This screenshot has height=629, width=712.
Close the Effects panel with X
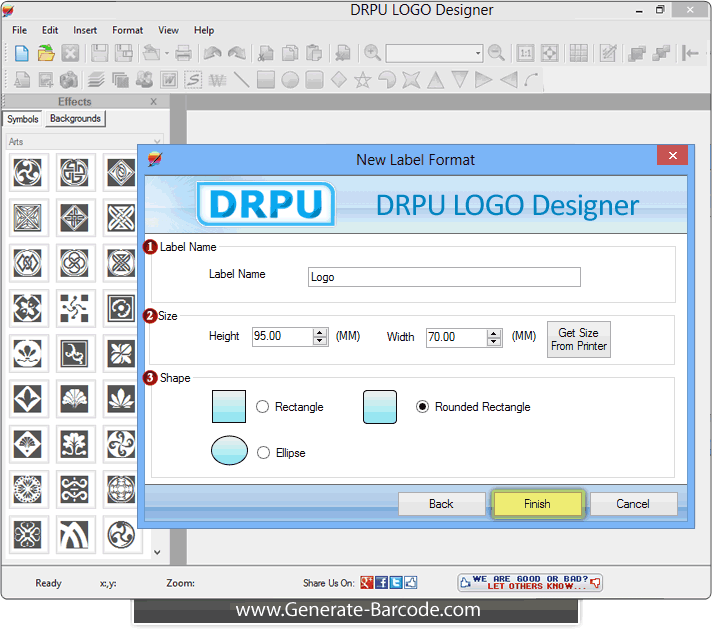[153, 101]
